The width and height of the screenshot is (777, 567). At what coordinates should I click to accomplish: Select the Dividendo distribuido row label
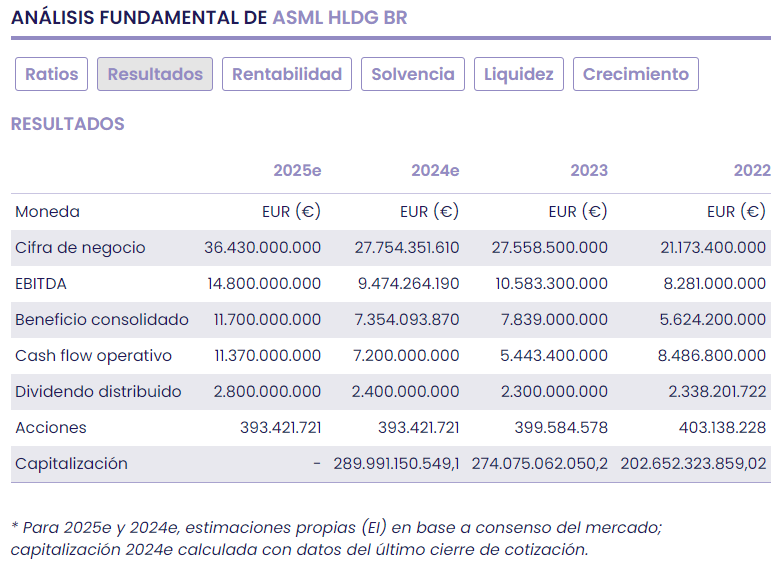98,392
